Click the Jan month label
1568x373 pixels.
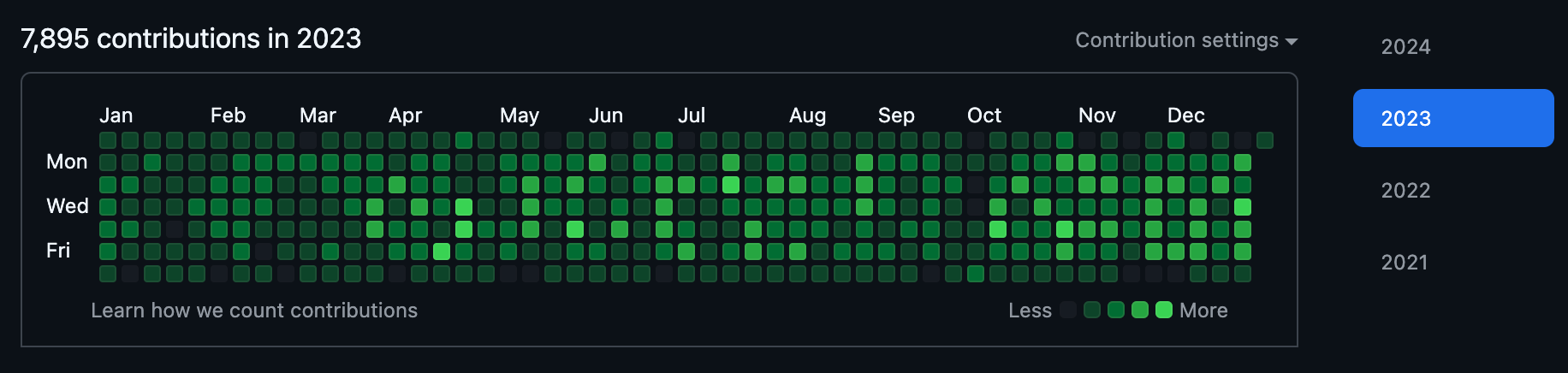coord(116,115)
